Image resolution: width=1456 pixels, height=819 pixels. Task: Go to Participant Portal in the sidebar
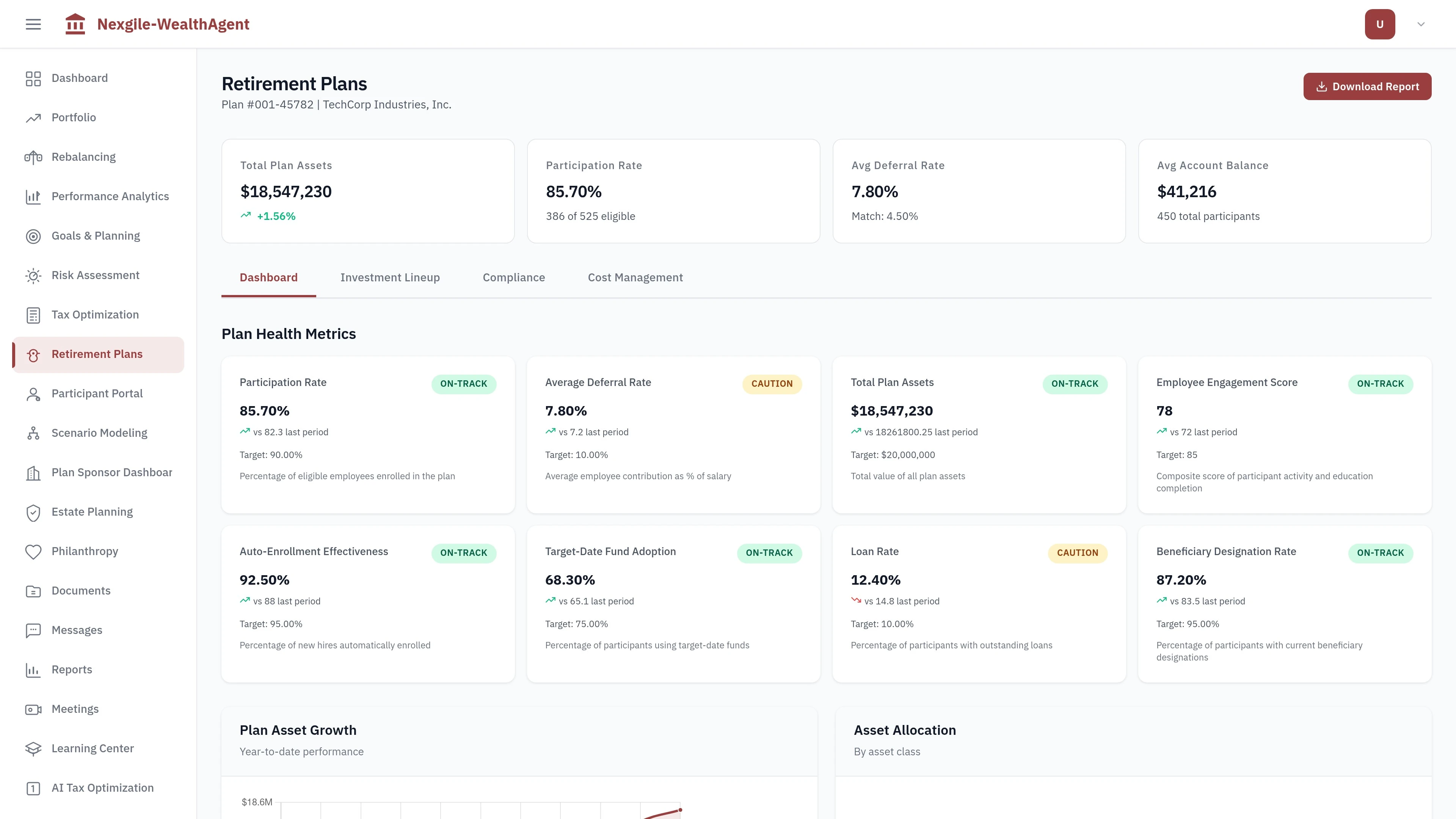click(x=97, y=394)
